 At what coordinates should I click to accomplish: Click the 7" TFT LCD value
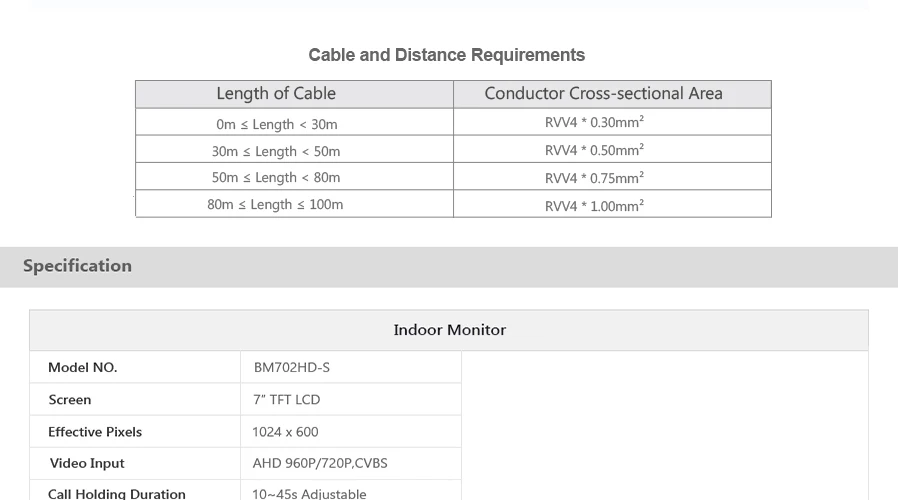click(x=286, y=400)
